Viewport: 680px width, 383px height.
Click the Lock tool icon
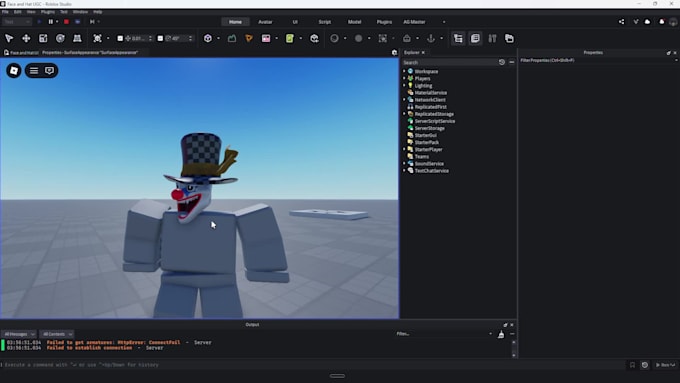pyautogui.click(x=407, y=39)
